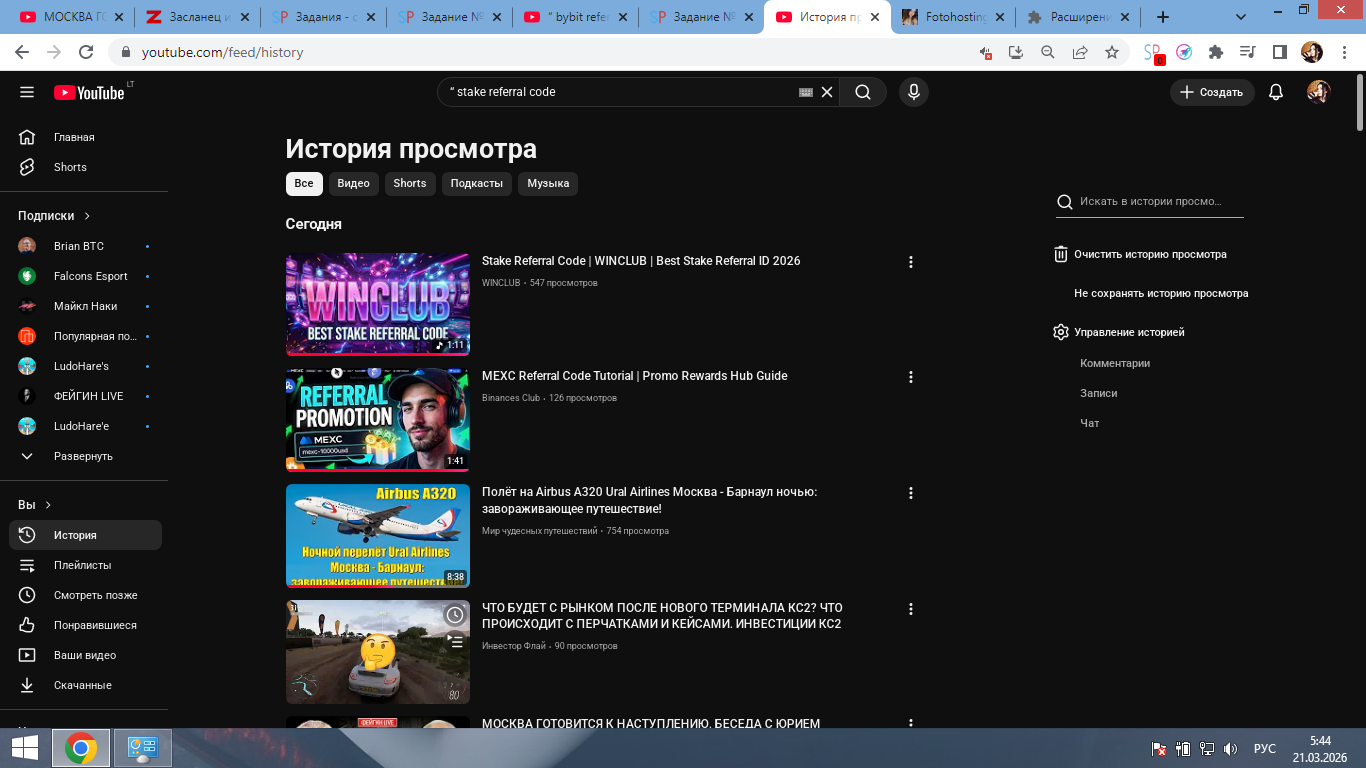
Task: Open the Windows Start menu
Action: (x=25, y=747)
